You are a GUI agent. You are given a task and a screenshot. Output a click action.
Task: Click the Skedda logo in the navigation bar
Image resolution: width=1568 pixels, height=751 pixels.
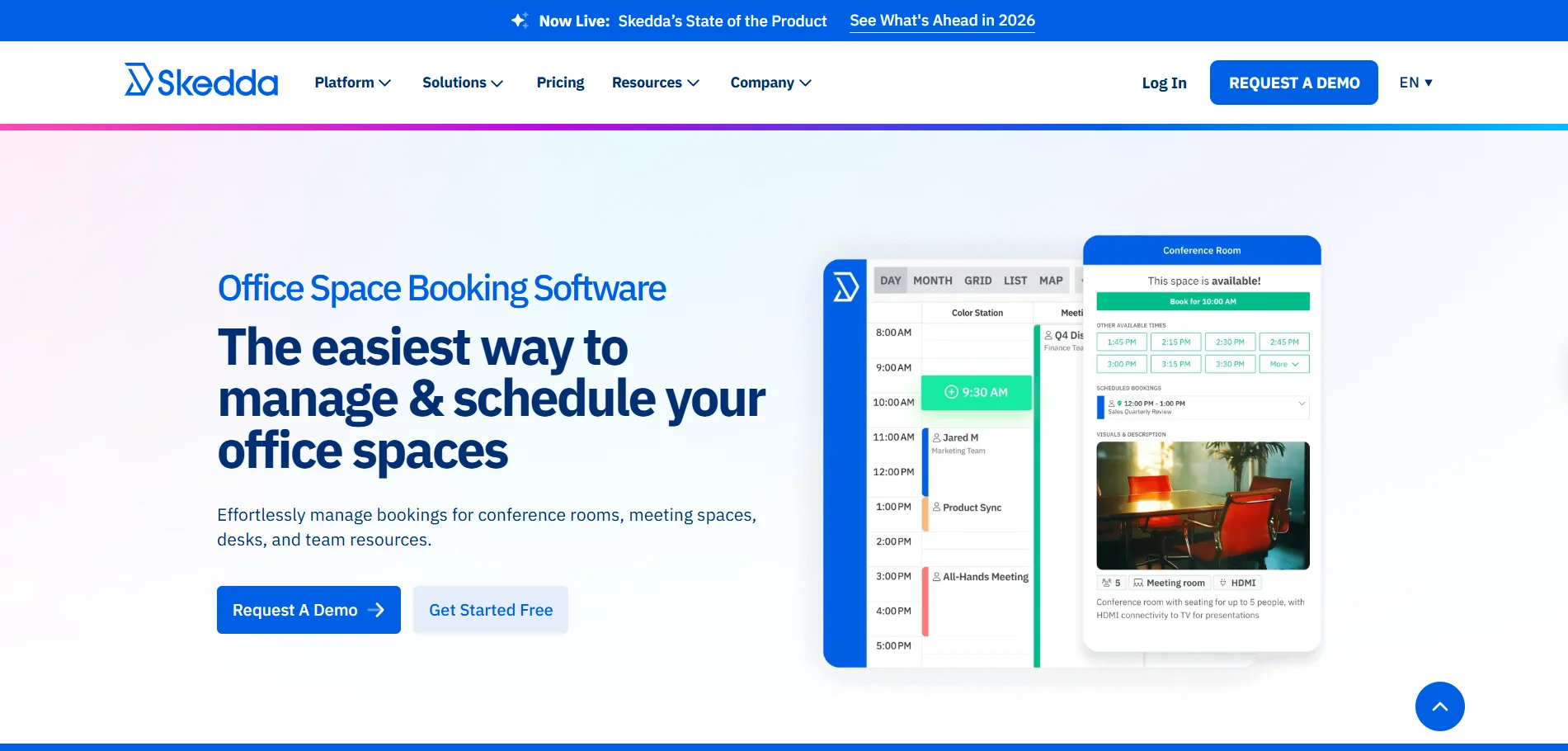(x=200, y=80)
